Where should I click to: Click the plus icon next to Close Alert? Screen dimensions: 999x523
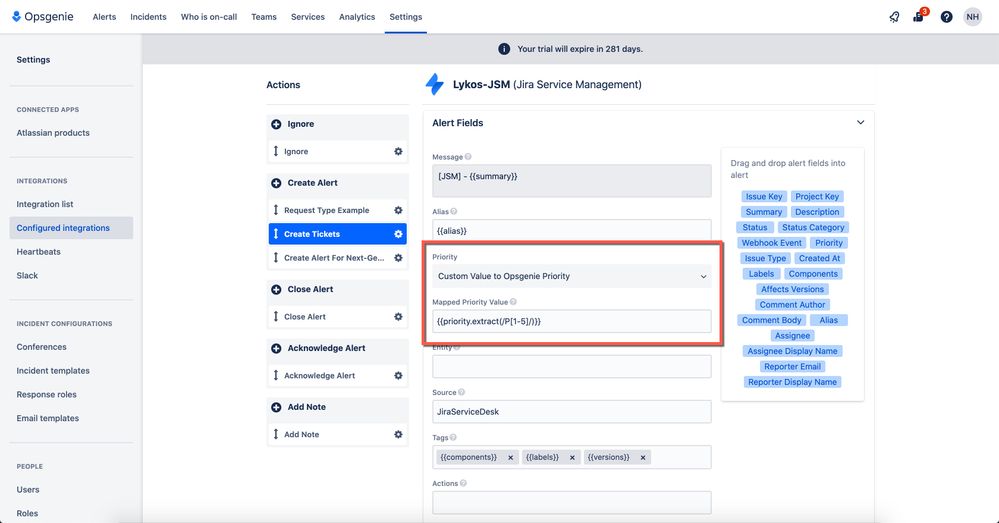click(276, 289)
